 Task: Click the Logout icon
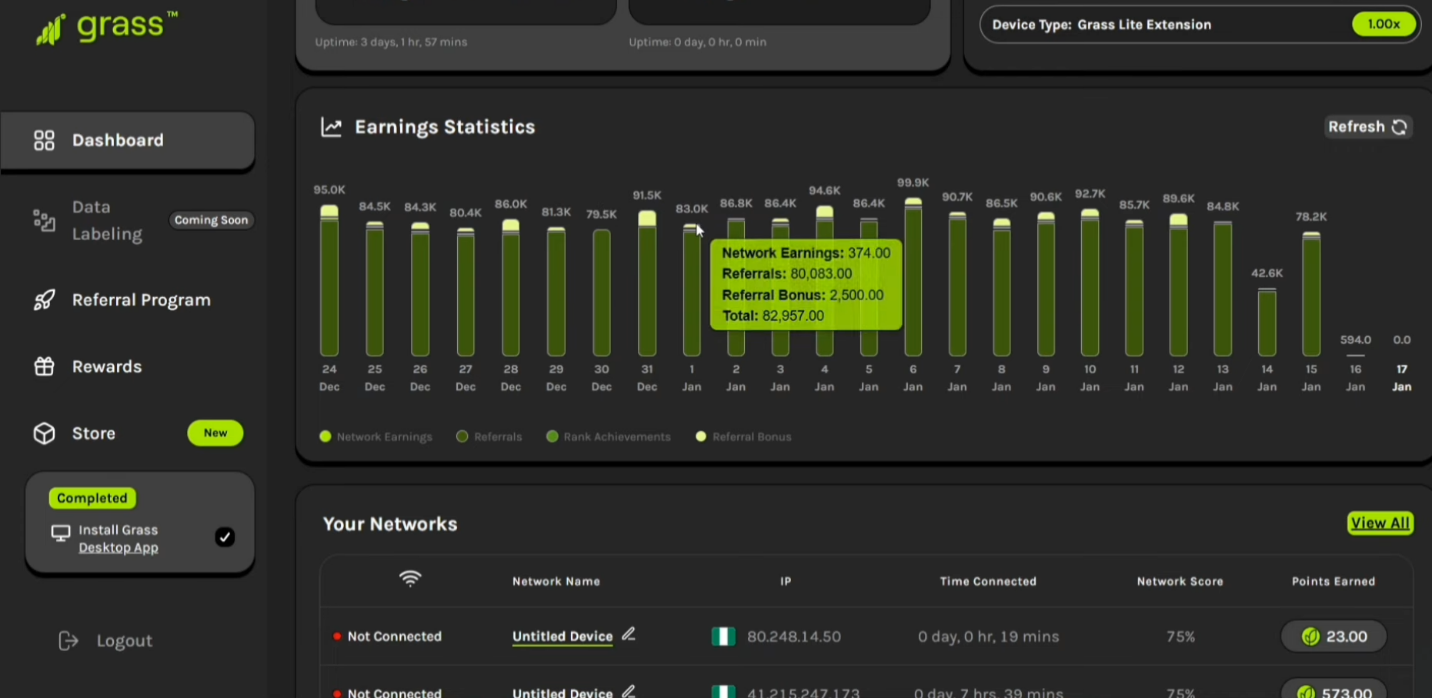68,641
